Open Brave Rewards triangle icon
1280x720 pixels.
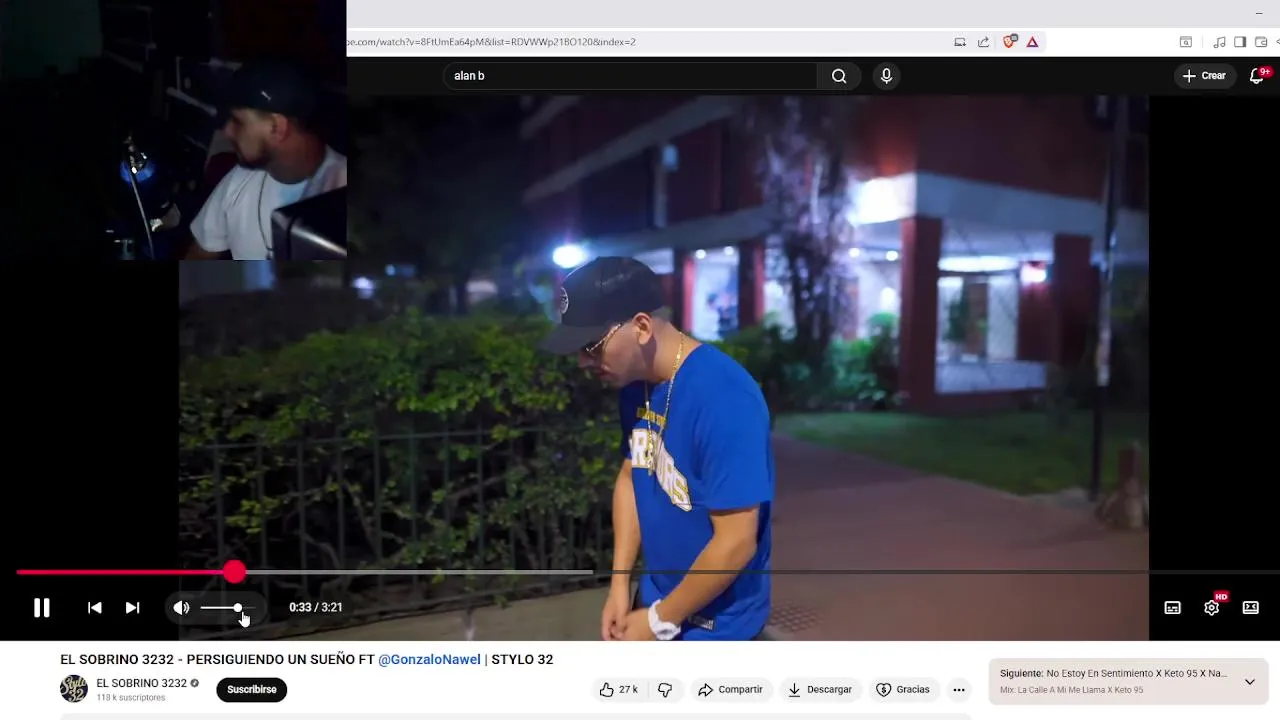[x=1032, y=42]
